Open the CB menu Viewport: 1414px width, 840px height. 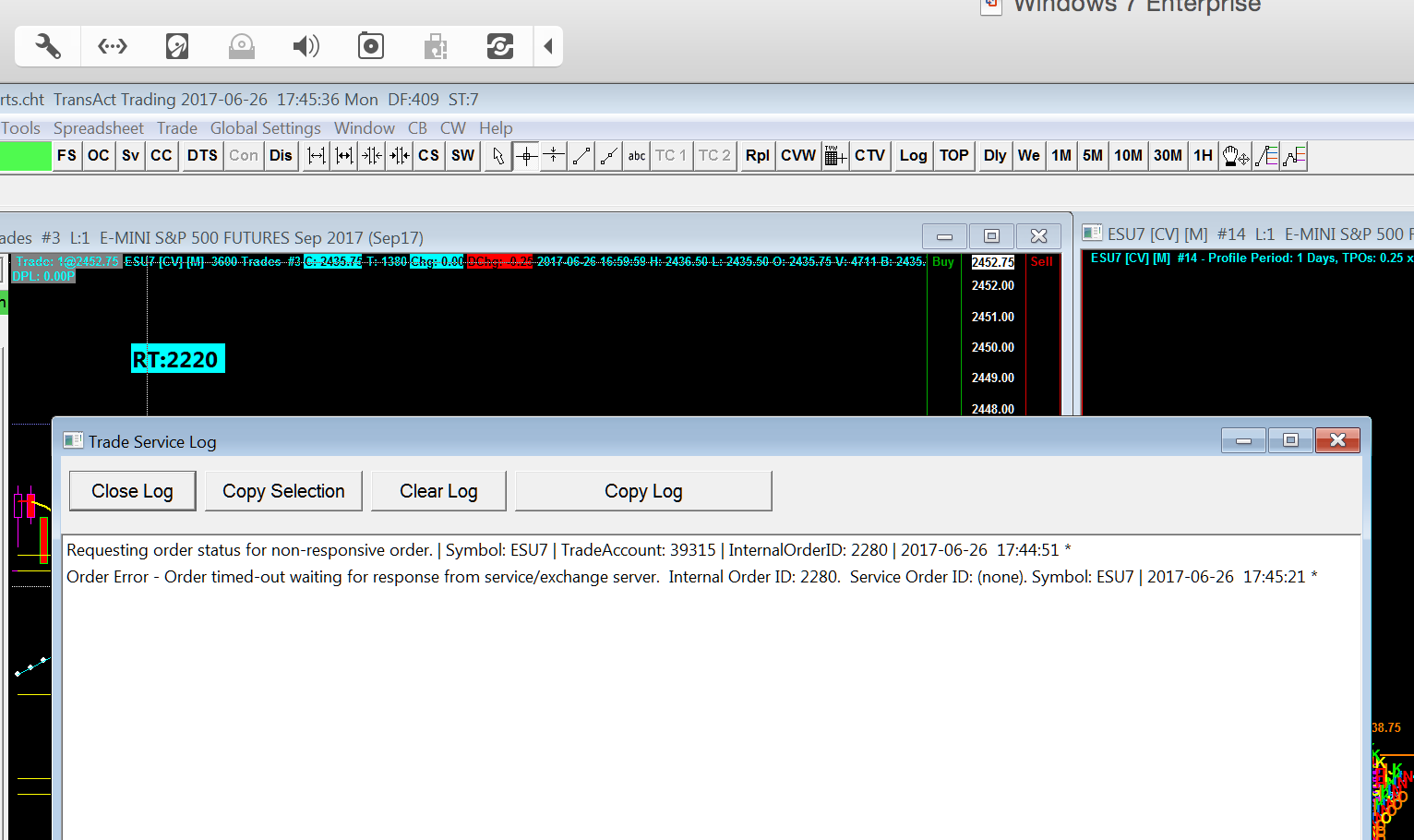coord(417,128)
